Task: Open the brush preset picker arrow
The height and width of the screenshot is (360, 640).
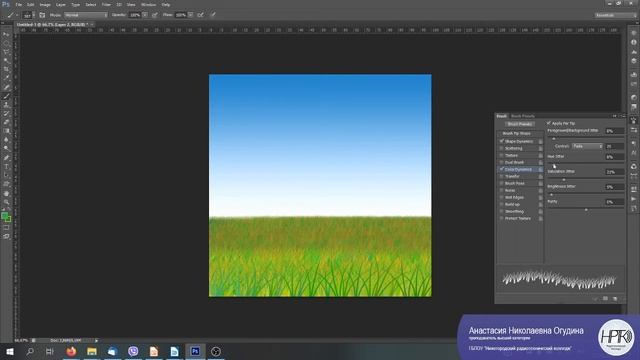Action: pos(33,15)
